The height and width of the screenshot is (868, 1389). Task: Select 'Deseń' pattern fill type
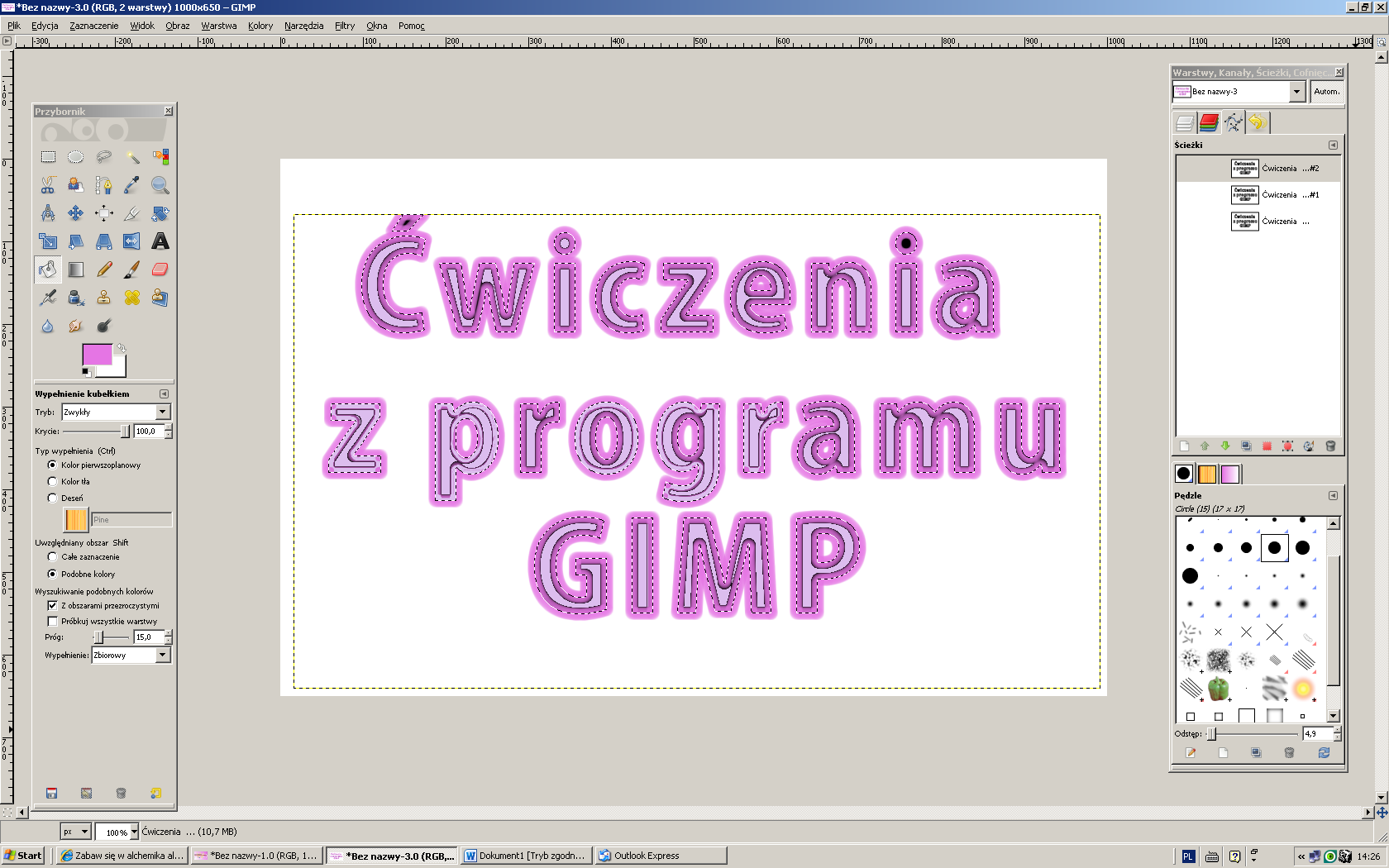click(x=52, y=498)
